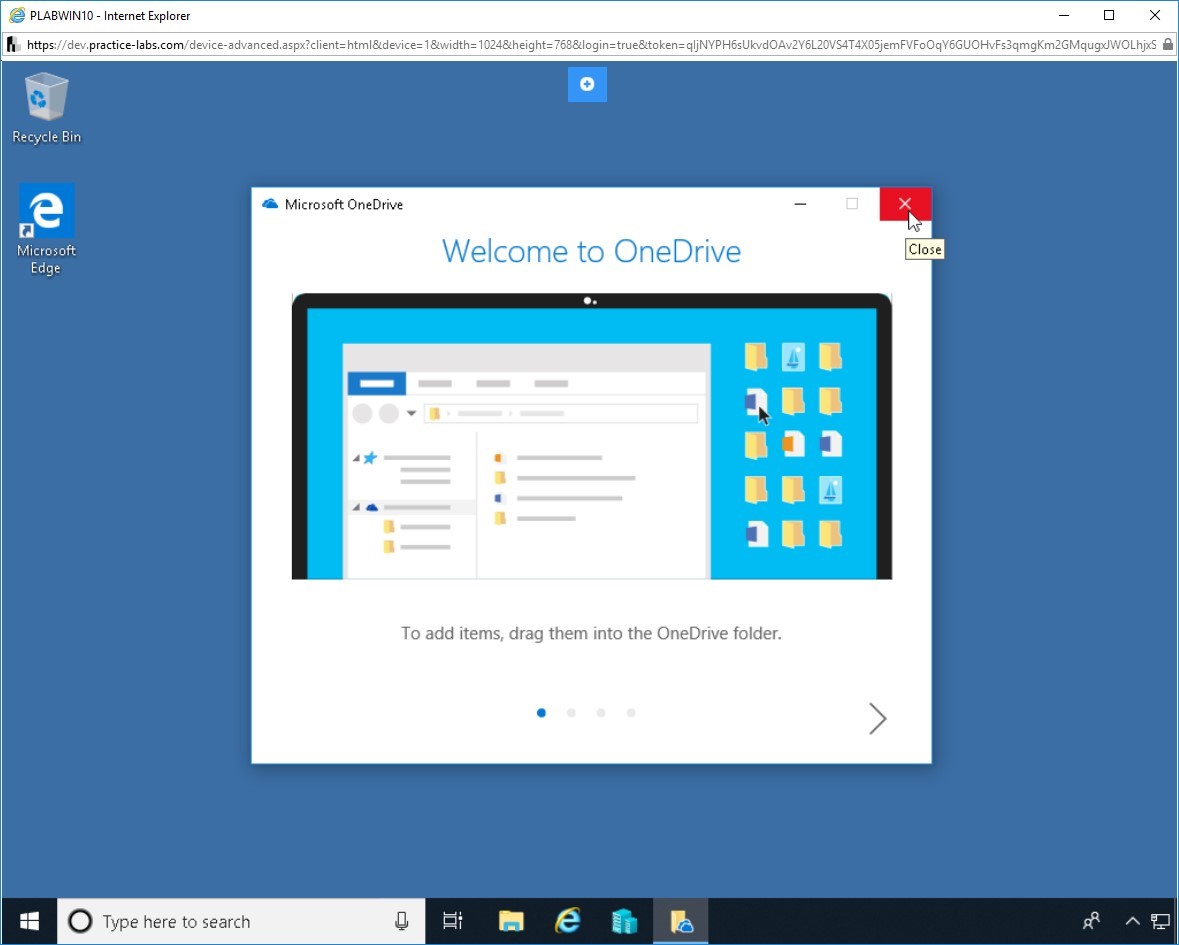Minimize the Internet Explorer window
1179x945 pixels.
[x=1064, y=15]
